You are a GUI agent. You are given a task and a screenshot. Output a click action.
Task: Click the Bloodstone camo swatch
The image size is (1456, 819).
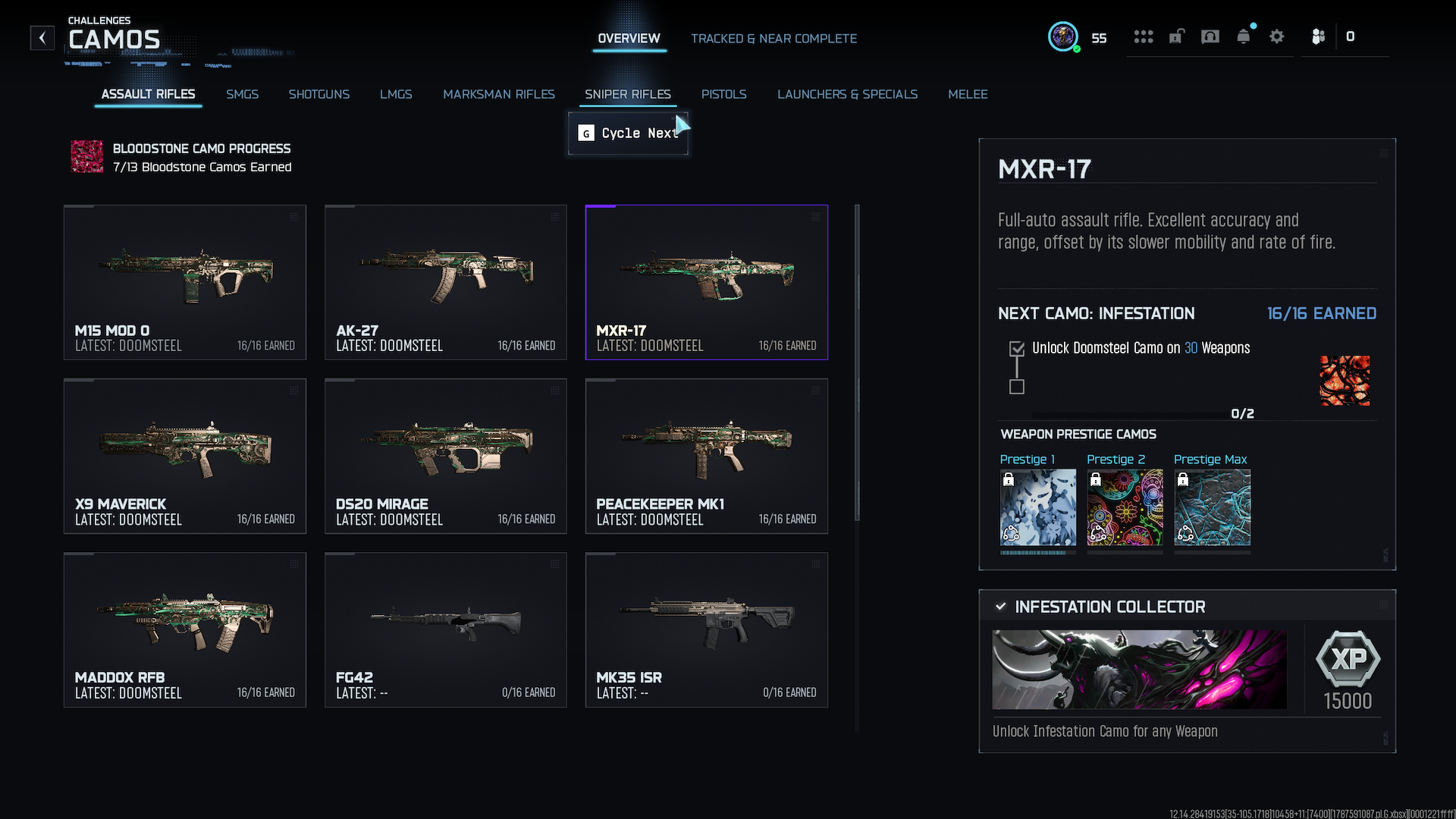[x=86, y=156]
